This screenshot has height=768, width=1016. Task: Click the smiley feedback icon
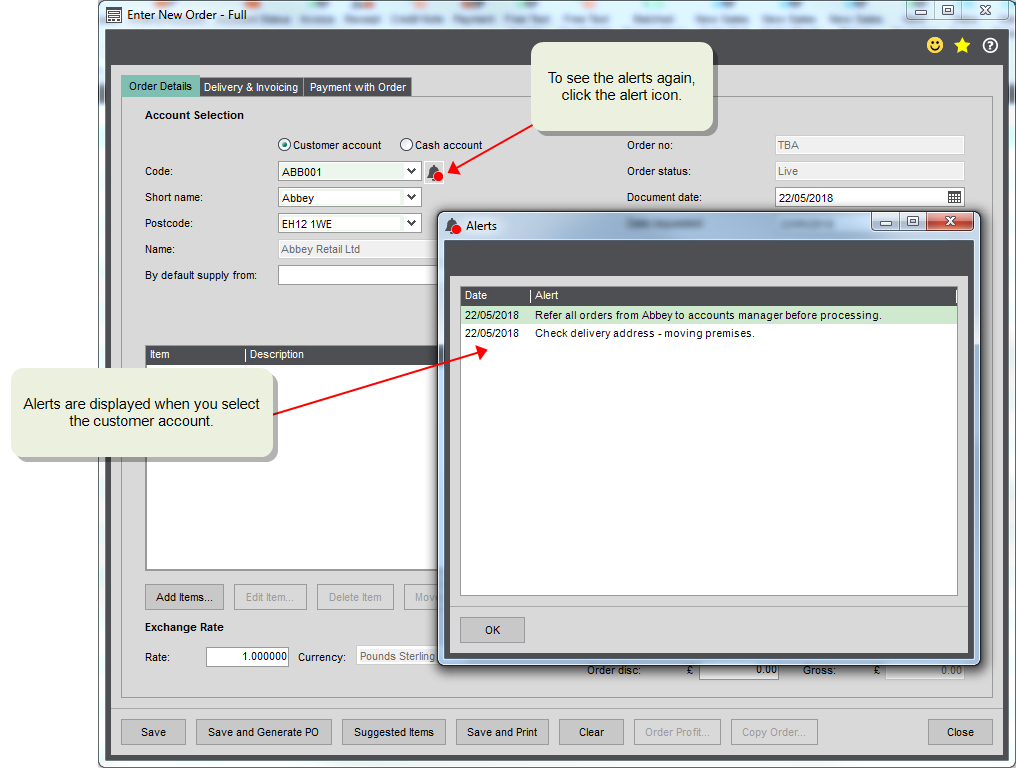coord(934,45)
